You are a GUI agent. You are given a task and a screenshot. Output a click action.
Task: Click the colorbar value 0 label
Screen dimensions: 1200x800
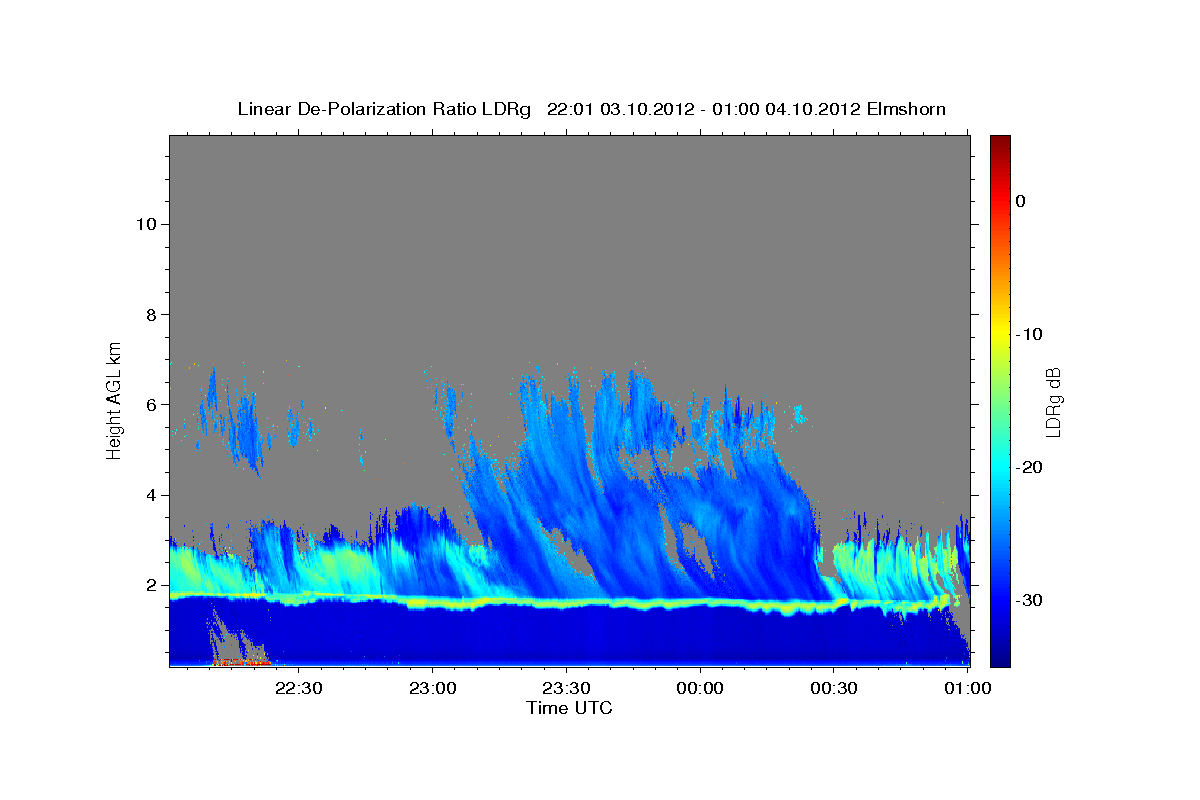pyautogui.click(x=1020, y=201)
